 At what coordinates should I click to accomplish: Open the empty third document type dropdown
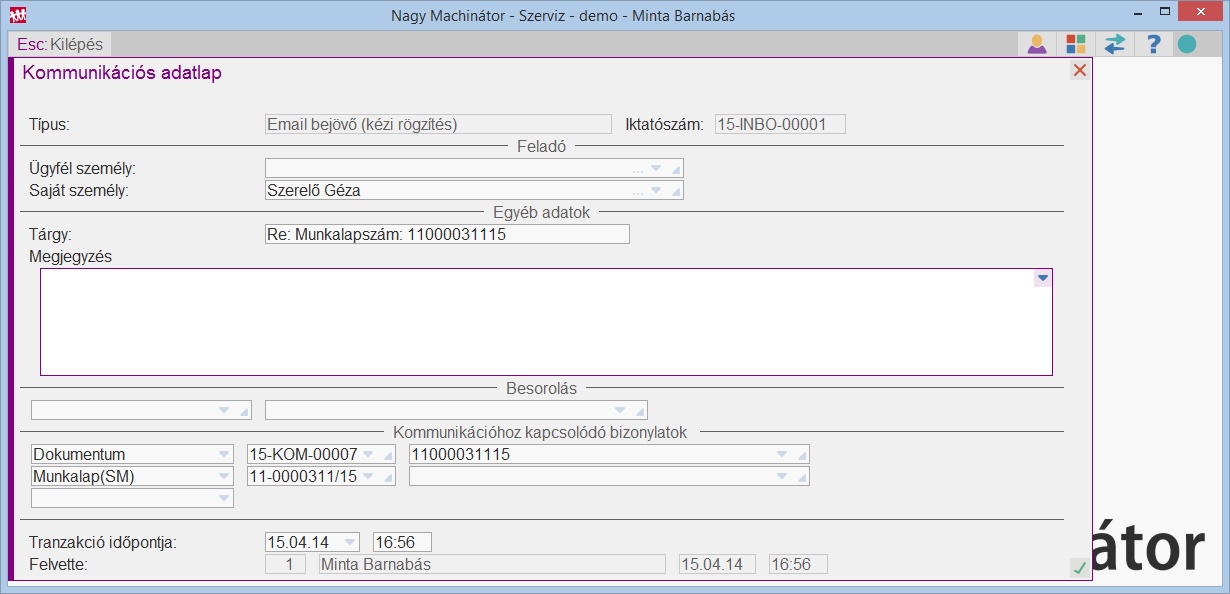[224, 498]
